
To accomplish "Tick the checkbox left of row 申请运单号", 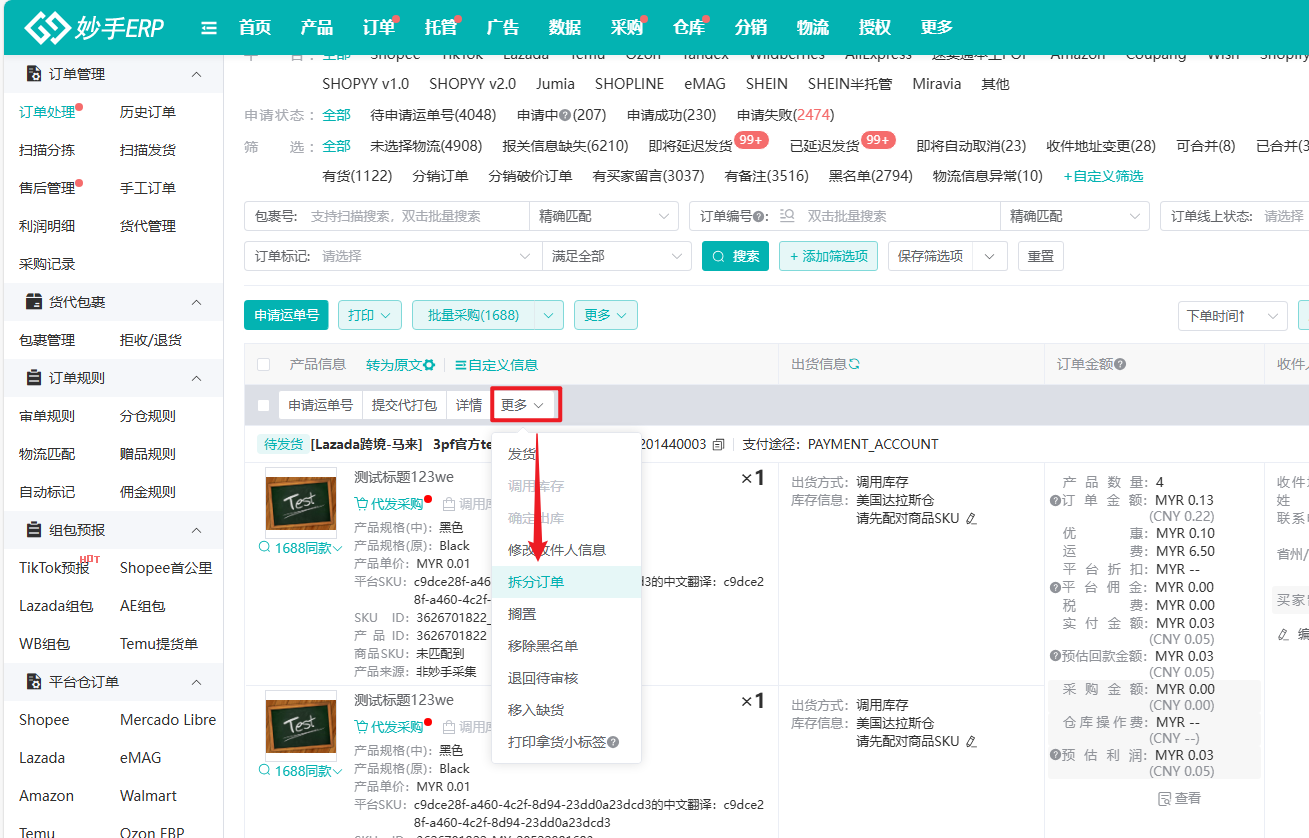I will pyautogui.click(x=264, y=405).
